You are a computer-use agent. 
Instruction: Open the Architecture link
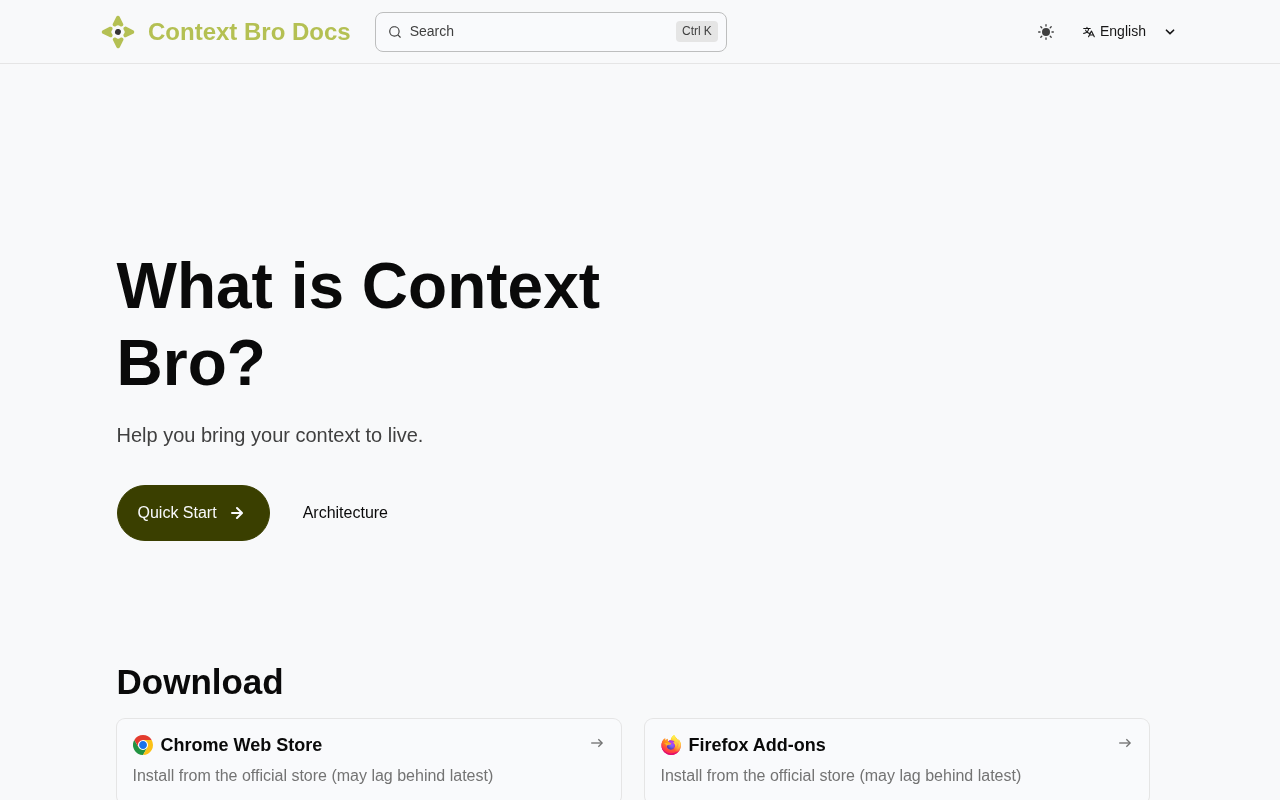[x=345, y=513]
